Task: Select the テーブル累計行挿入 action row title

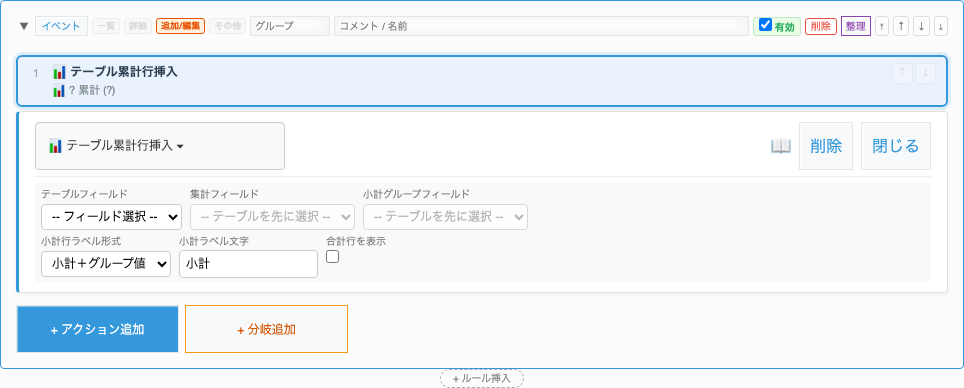Action: click(124, 71)
